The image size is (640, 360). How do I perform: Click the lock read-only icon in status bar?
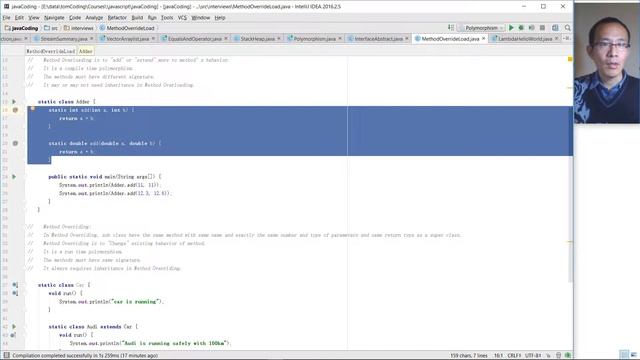(548, 356)
